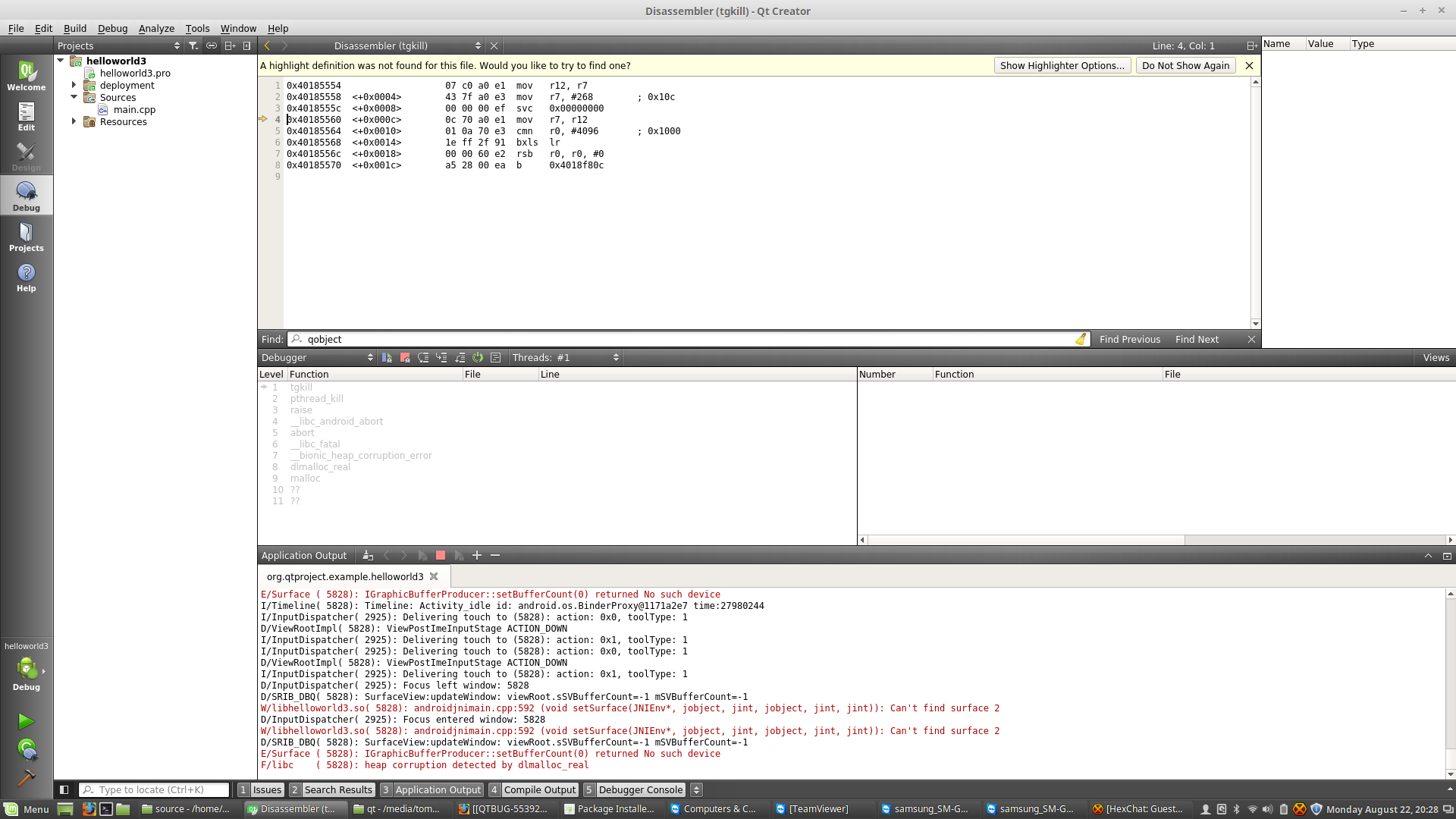Screen dimensions: 1456x819
Task: Open the Analyze menu
Action: [x=156, y=28]
